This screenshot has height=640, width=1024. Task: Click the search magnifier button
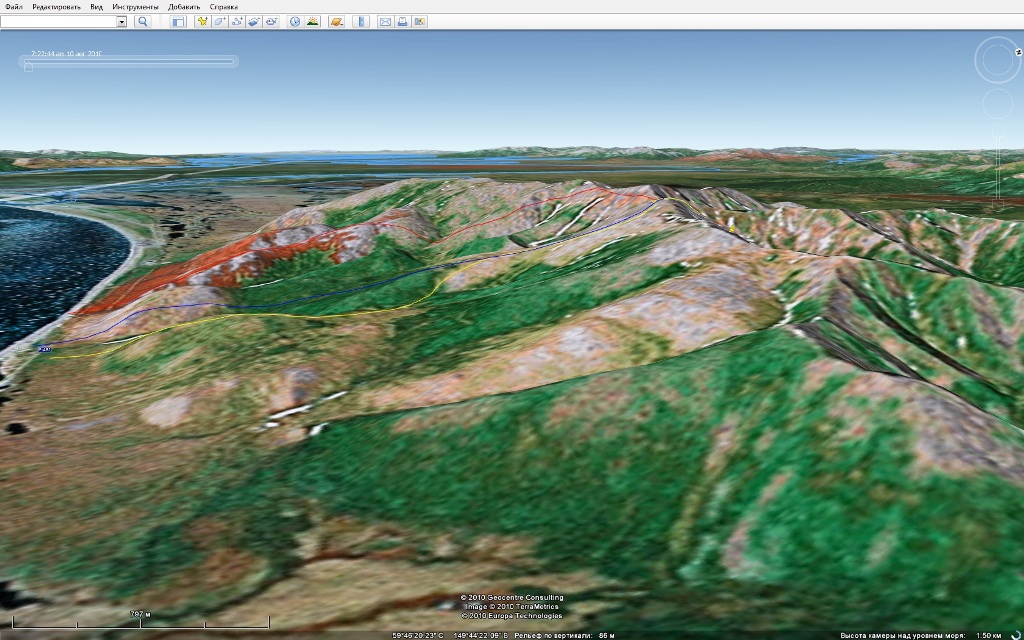click(x=142, y=21)
